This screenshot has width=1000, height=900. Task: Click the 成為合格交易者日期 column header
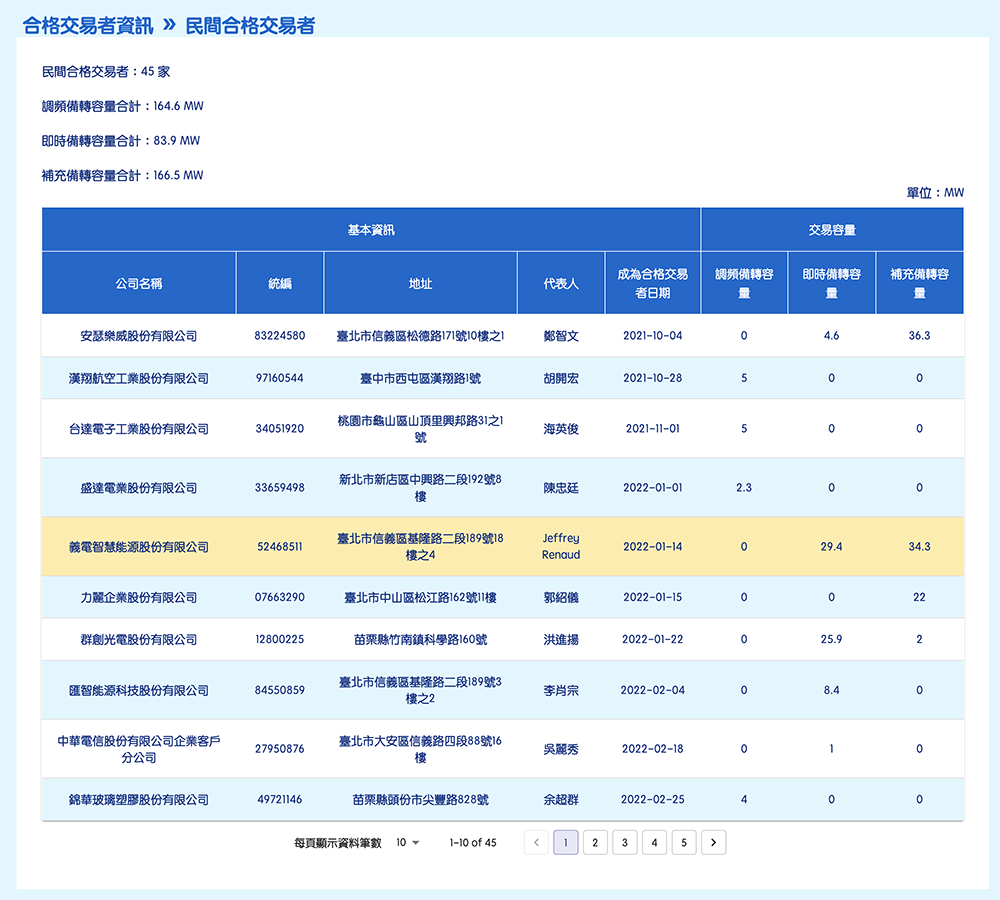[652, 284]
